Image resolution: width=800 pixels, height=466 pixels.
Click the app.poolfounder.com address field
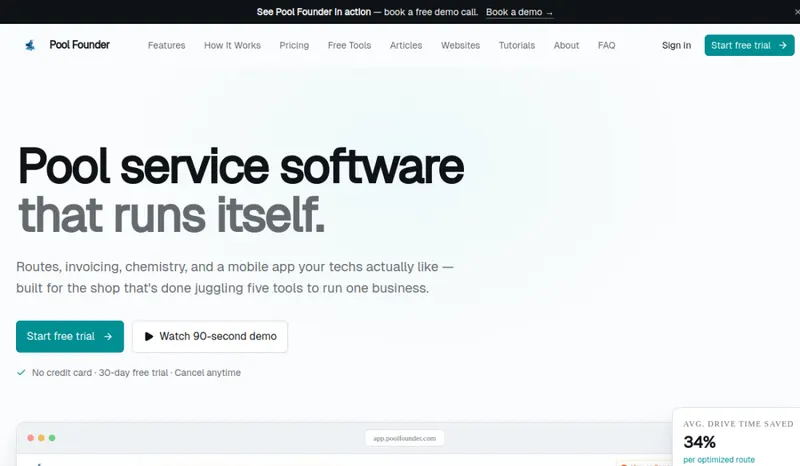pos(404,438)
